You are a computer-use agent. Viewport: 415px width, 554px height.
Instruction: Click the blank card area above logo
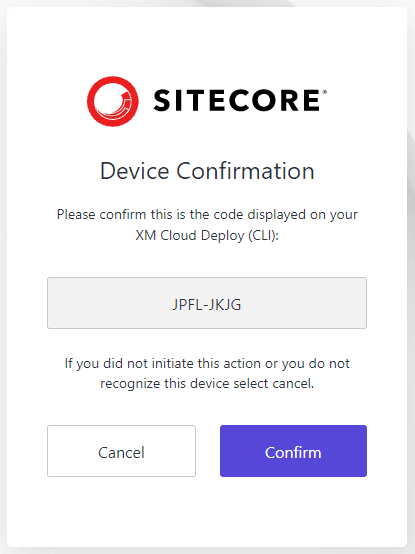[x=207, y=39]
